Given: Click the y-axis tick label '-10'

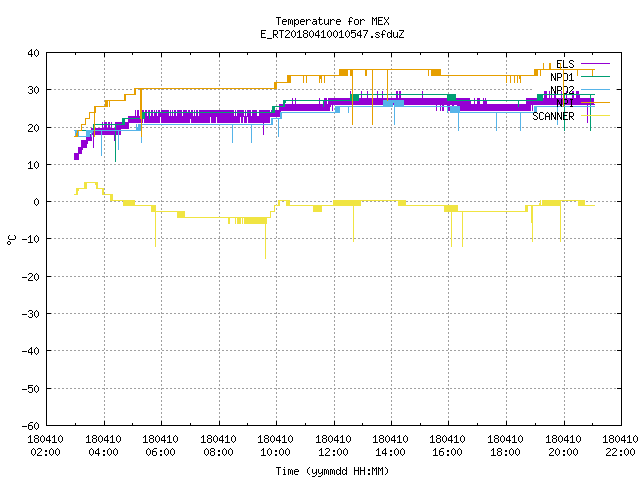Looking at the screenshot, I should coord(31,239).
